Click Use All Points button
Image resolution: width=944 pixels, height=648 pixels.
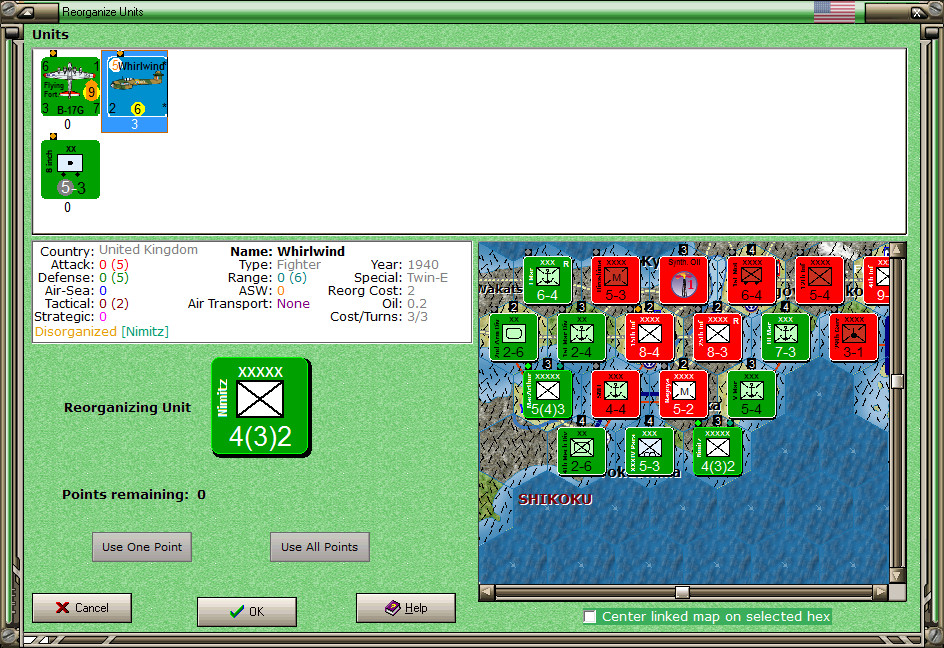click(x=320, y=547)
